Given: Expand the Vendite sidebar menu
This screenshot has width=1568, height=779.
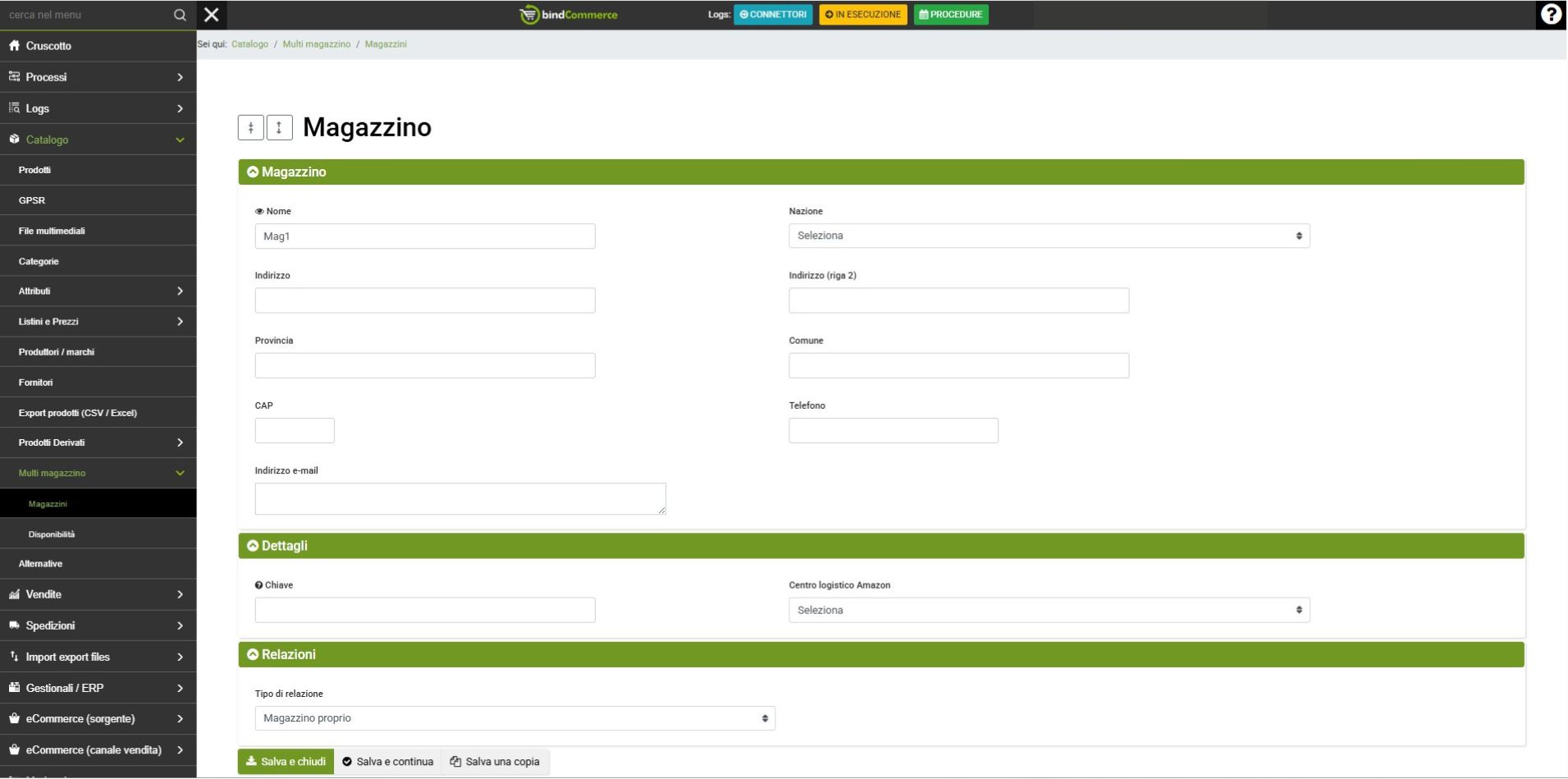Looking at the screenshot, I should point(98,594).
